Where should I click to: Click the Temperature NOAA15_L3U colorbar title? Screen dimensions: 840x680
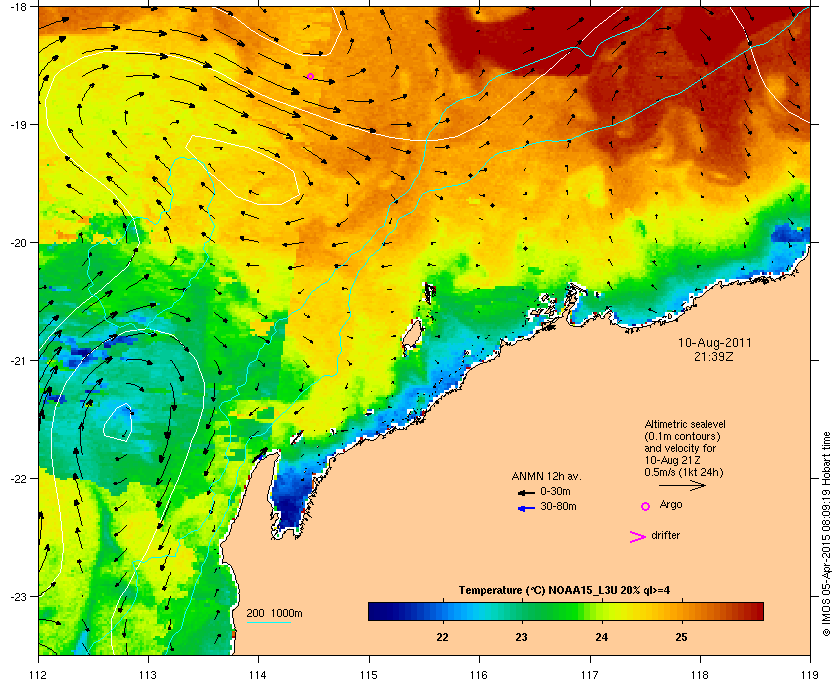564,590
